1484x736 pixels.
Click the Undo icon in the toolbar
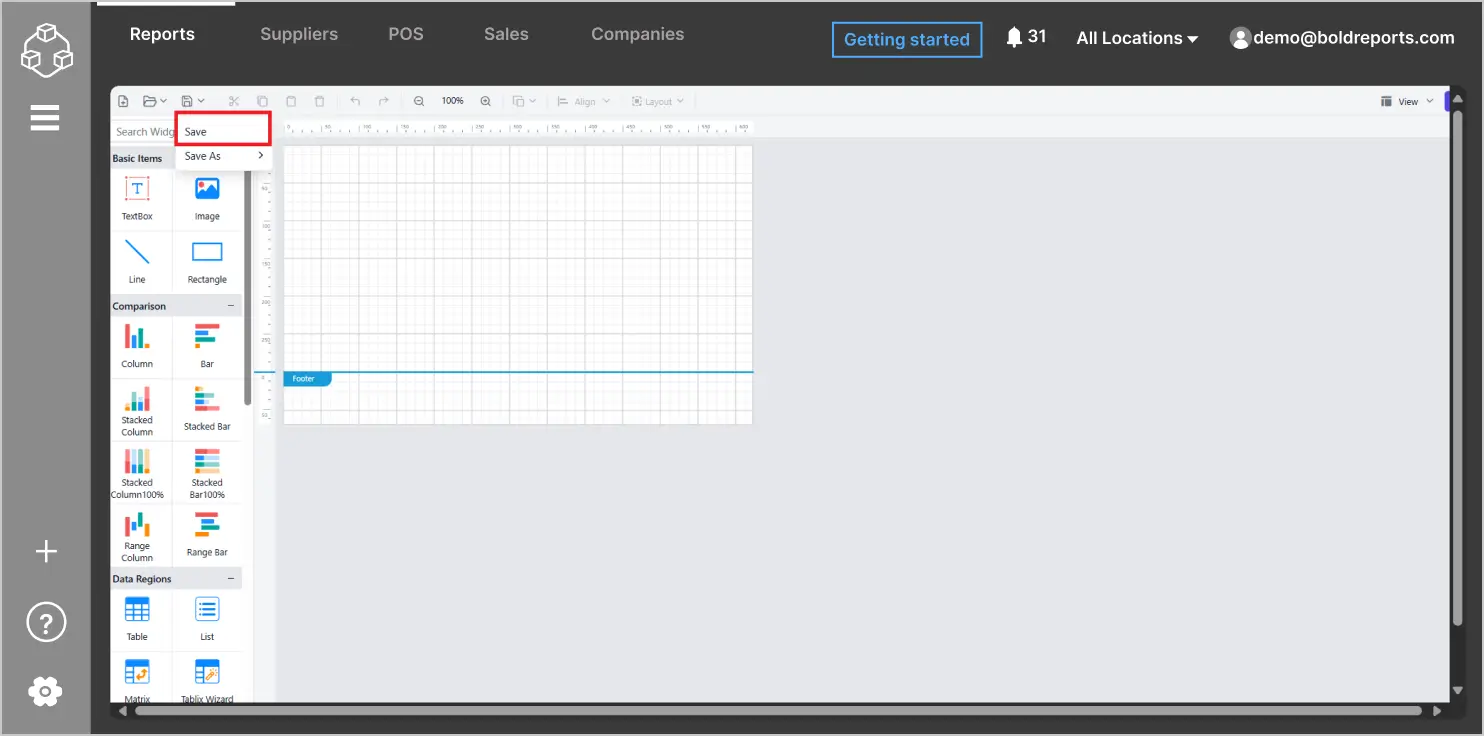point(355,101)
